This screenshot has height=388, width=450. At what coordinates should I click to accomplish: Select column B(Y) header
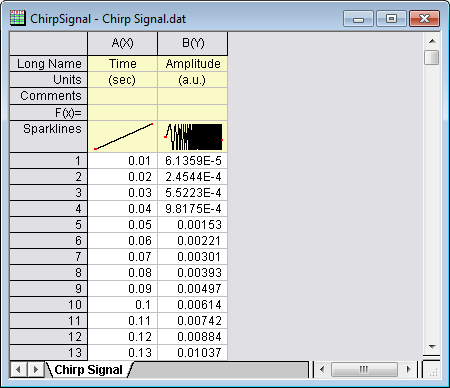click(x=193, y=43)
